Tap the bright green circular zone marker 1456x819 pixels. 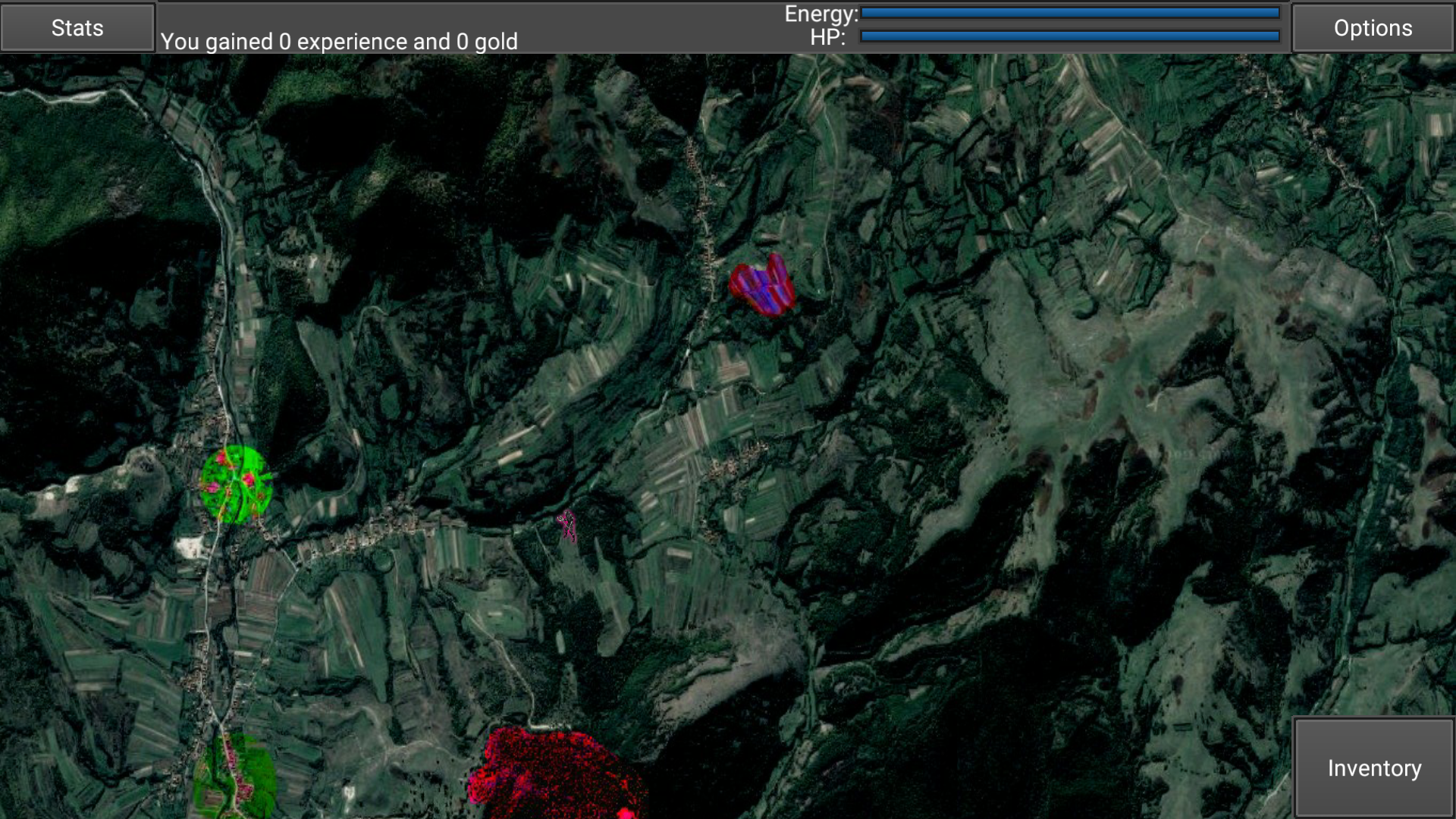[236, 485]
